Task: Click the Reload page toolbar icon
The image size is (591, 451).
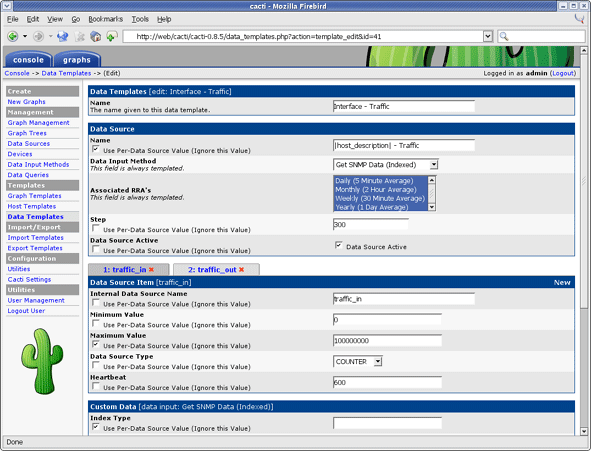Action: (x=63, y=37)
